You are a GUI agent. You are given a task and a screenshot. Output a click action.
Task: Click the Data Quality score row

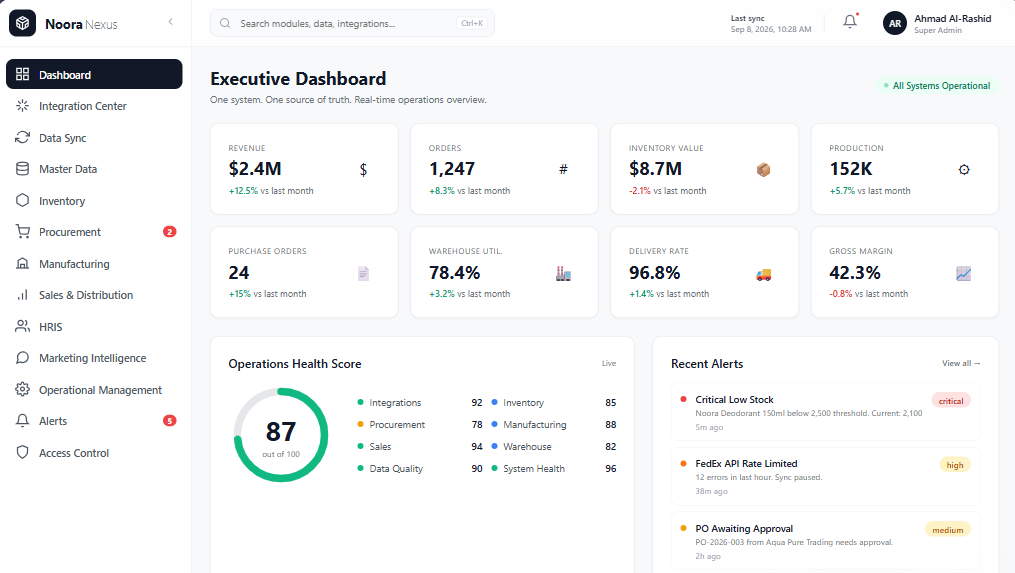pos(420,469)
